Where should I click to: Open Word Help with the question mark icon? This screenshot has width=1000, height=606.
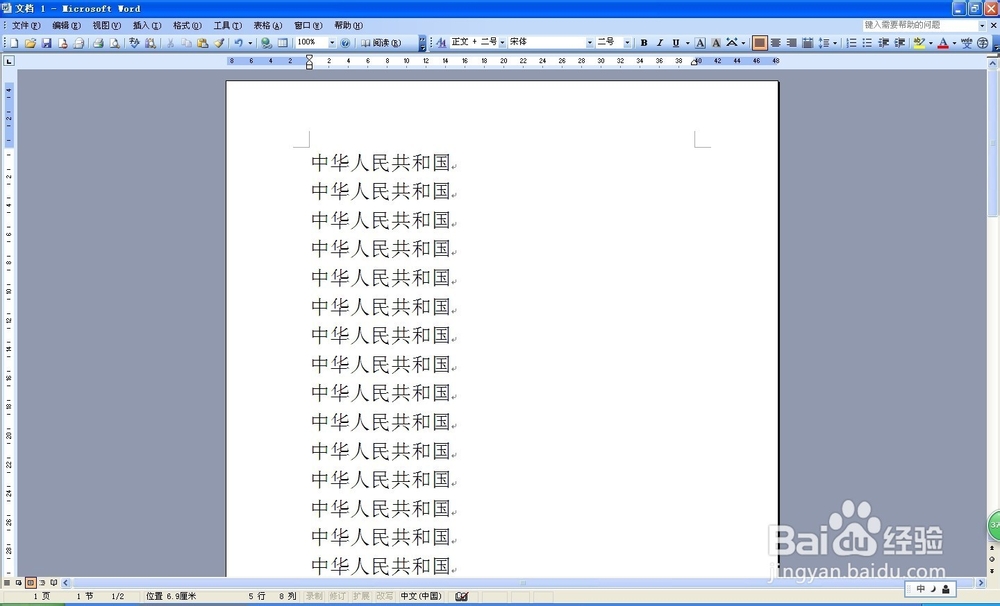pos(345,43)
